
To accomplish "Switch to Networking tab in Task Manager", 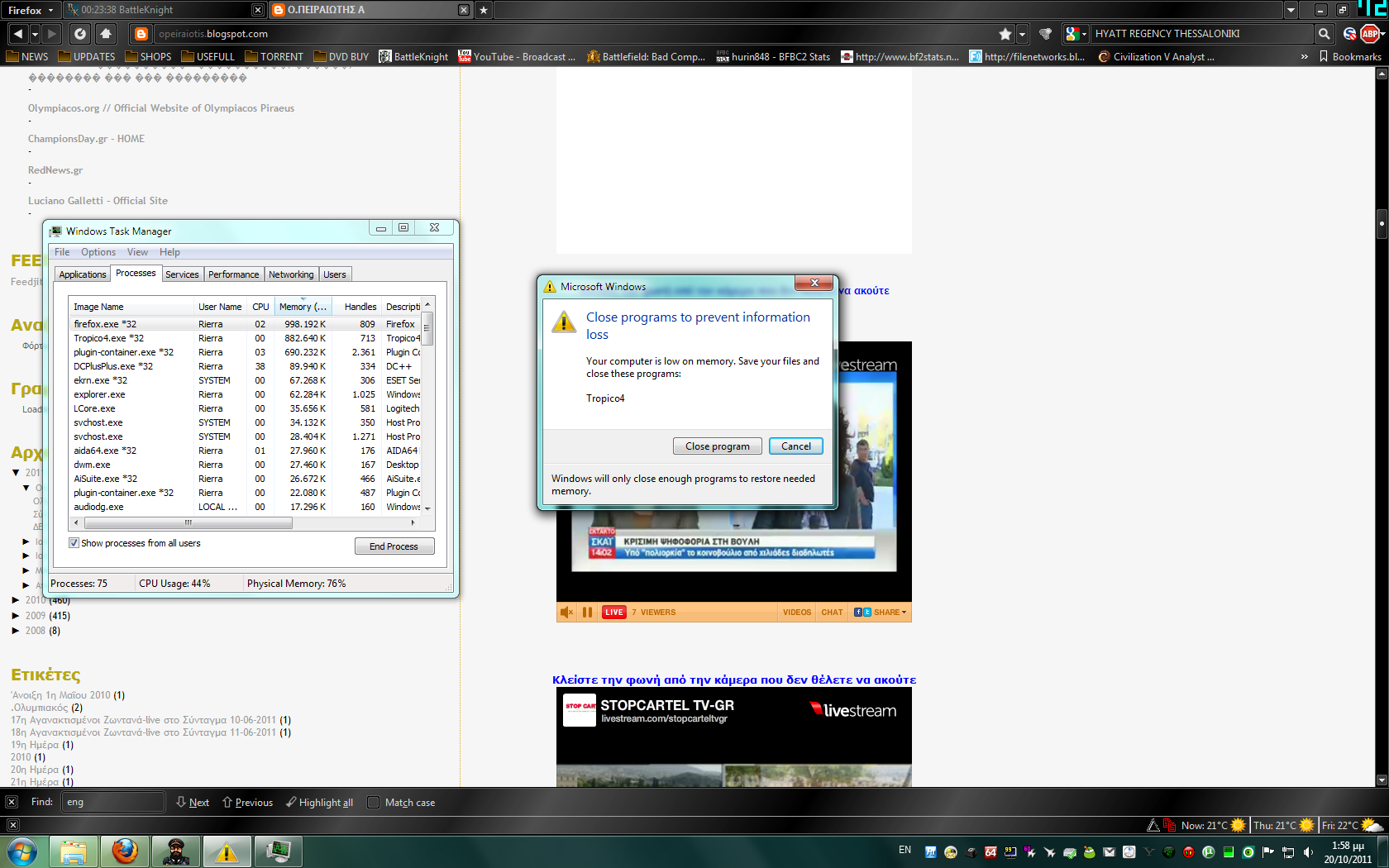I will [x=291, y=274].
